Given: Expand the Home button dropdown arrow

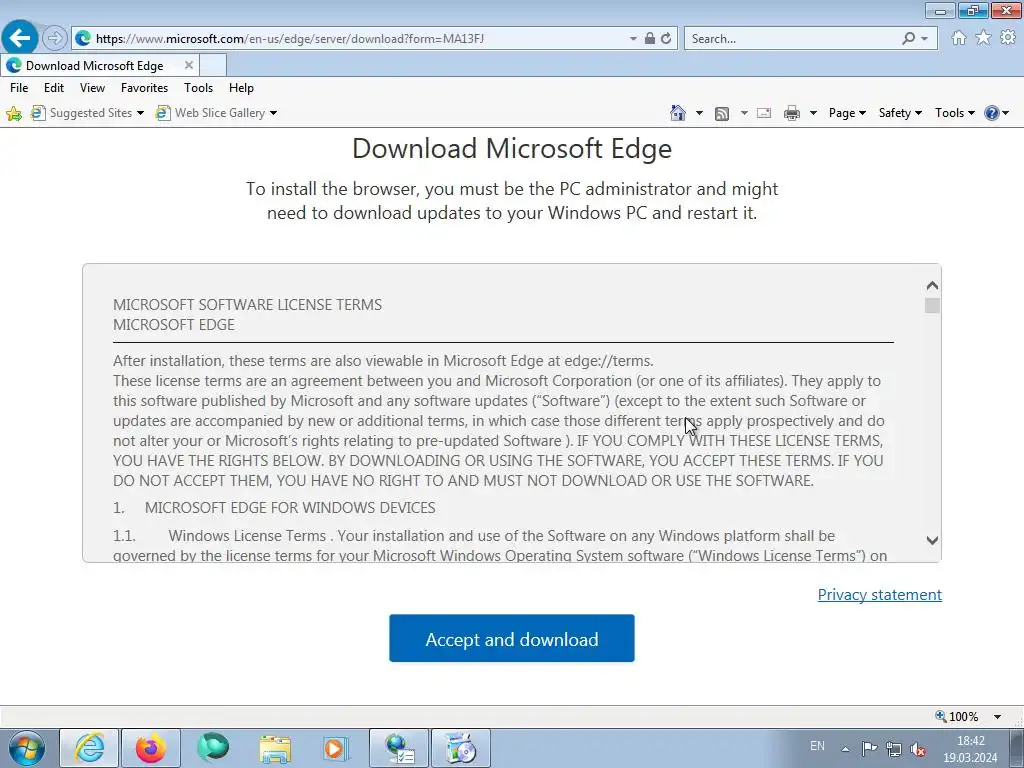Looking at the screenshot, I should [699, 113].
